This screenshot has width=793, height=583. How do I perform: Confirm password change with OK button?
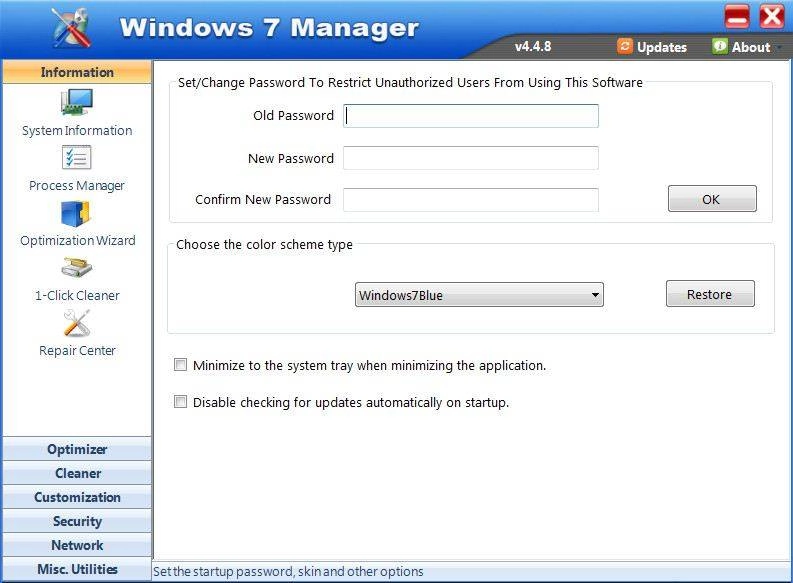tap(712, 199)
